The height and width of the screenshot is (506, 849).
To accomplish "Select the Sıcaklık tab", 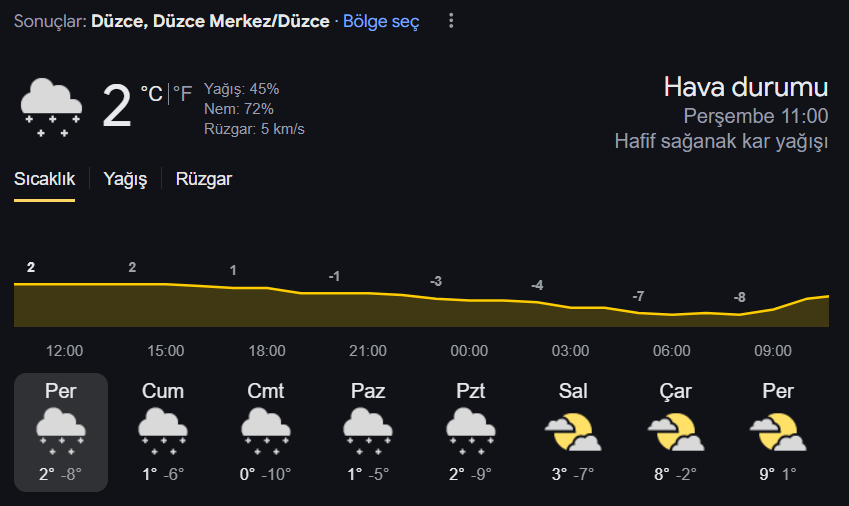I will (44, 179).
